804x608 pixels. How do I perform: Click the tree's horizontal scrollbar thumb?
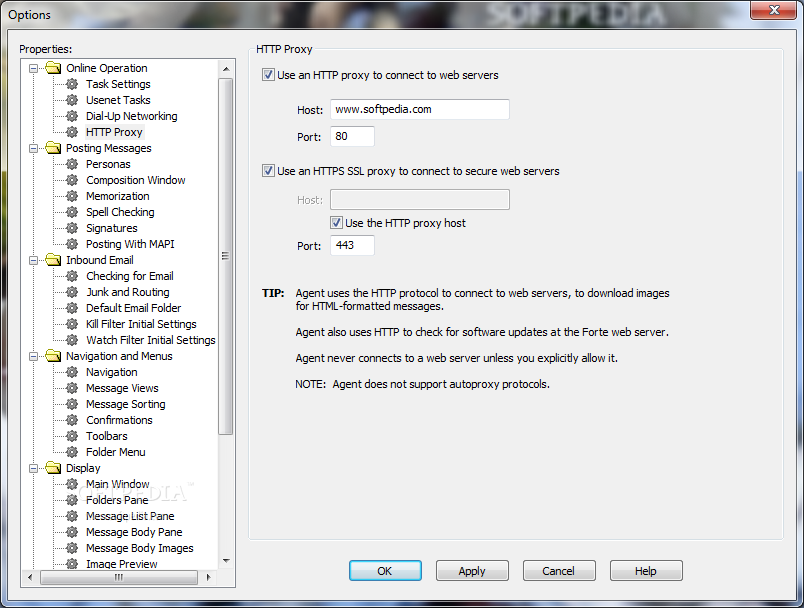(x=118, y=578)
